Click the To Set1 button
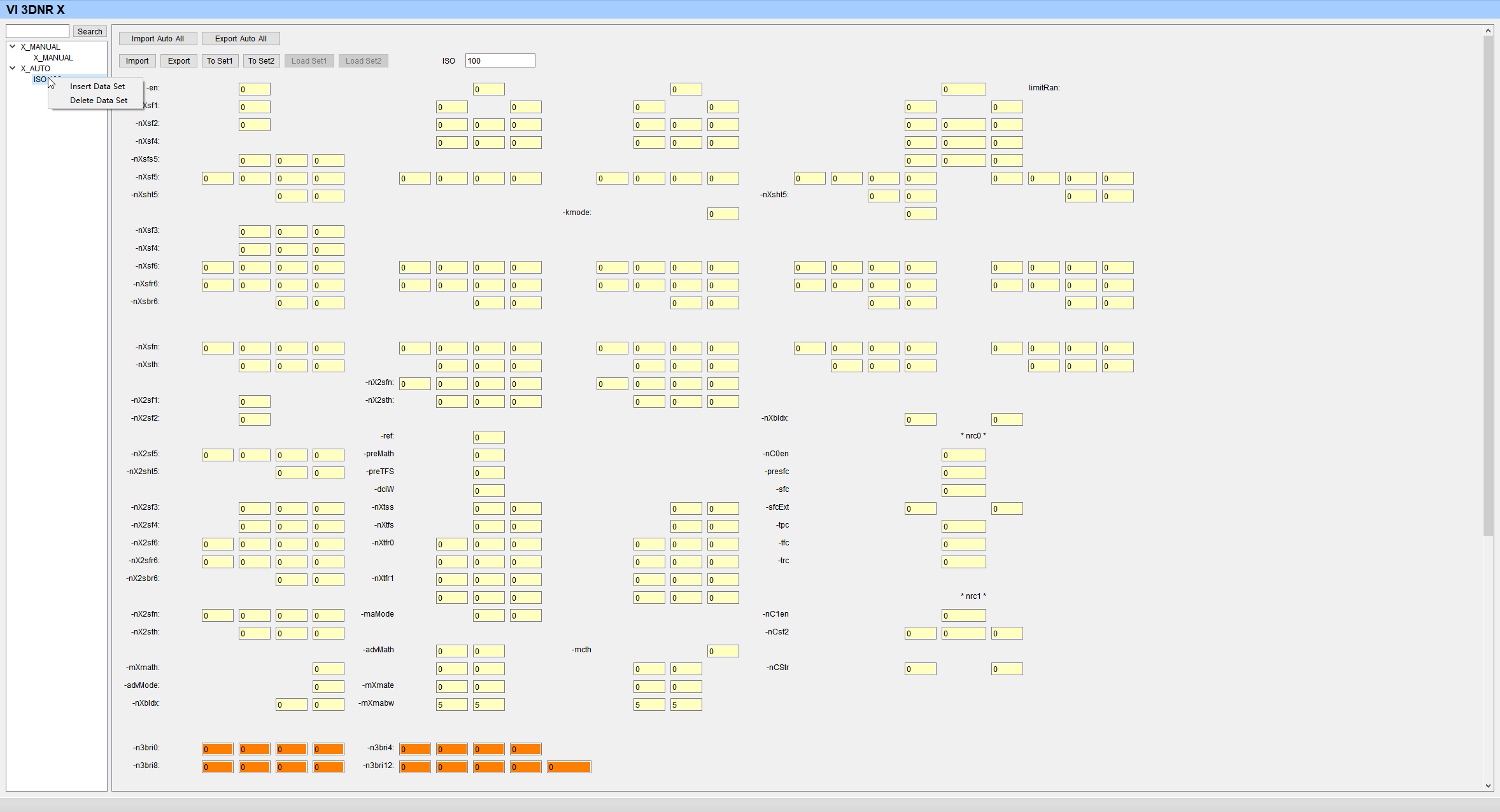This screenshot has height=812, width=1500. point(220,61)
